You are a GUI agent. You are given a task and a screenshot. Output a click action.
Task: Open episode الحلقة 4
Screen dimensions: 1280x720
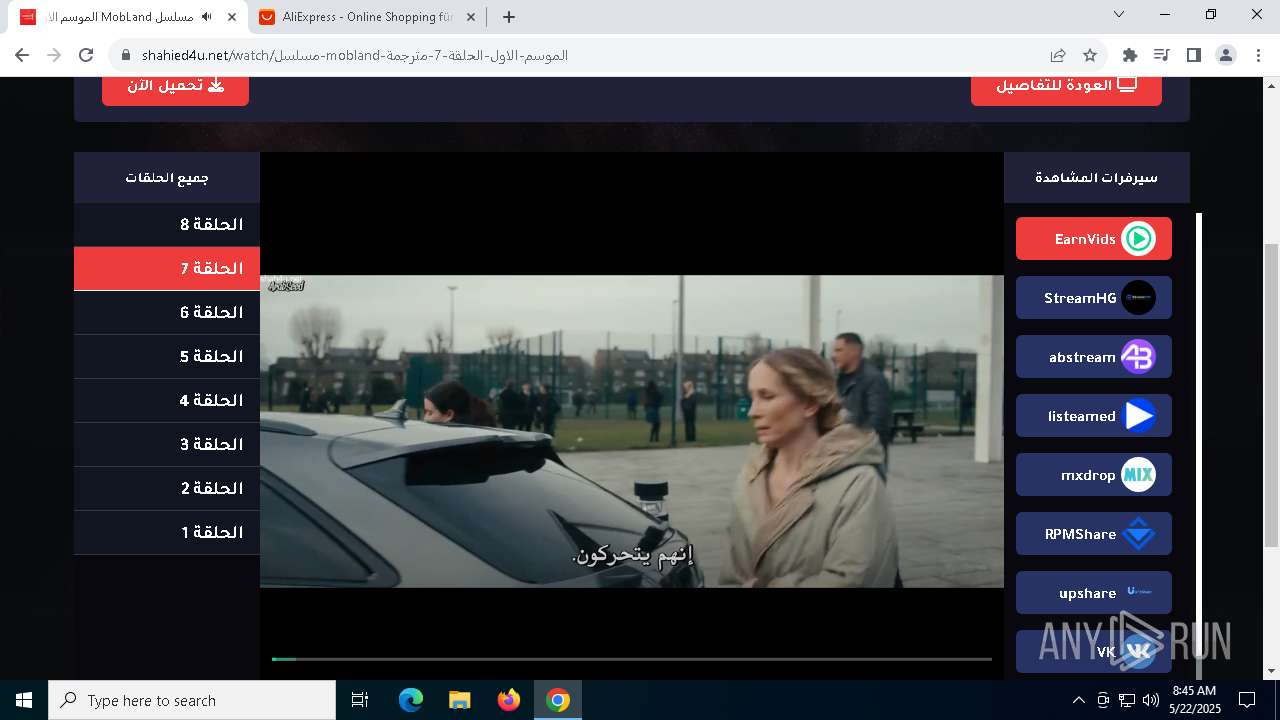tap(167, 401)
